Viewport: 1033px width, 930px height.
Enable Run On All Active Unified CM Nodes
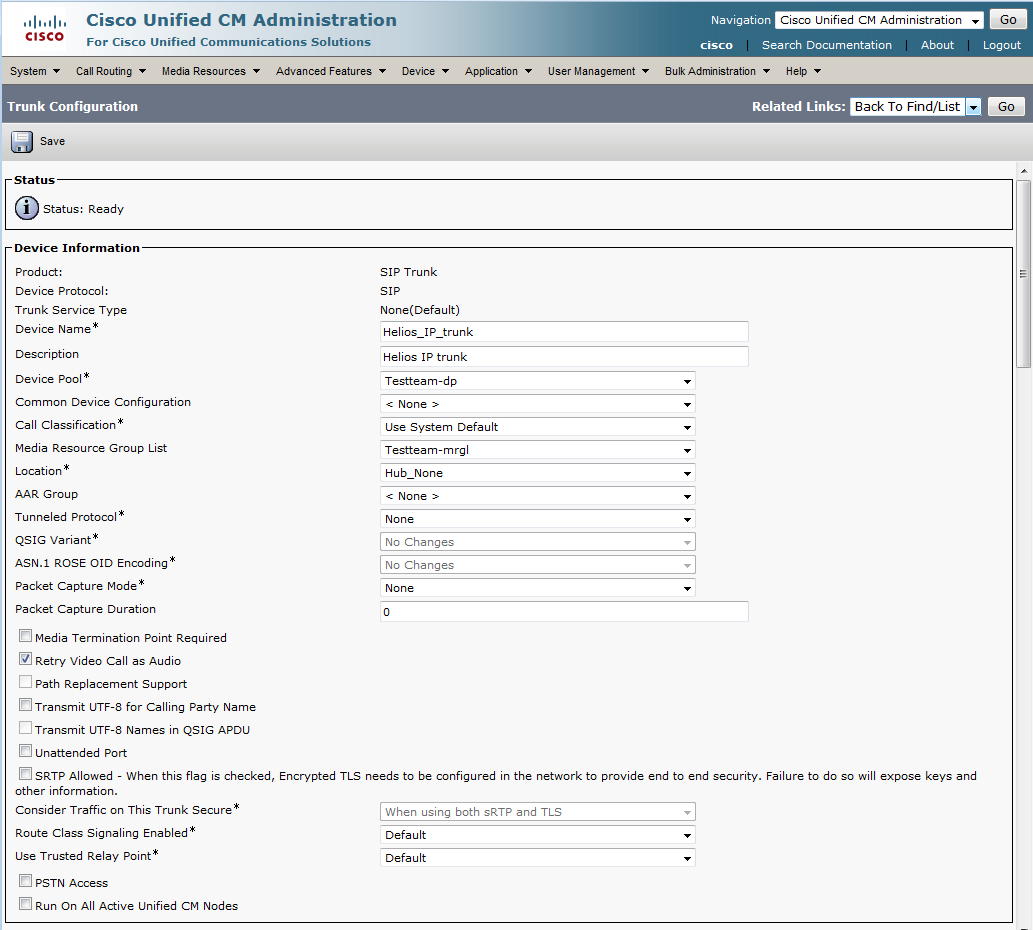click(x=26, y=905)
